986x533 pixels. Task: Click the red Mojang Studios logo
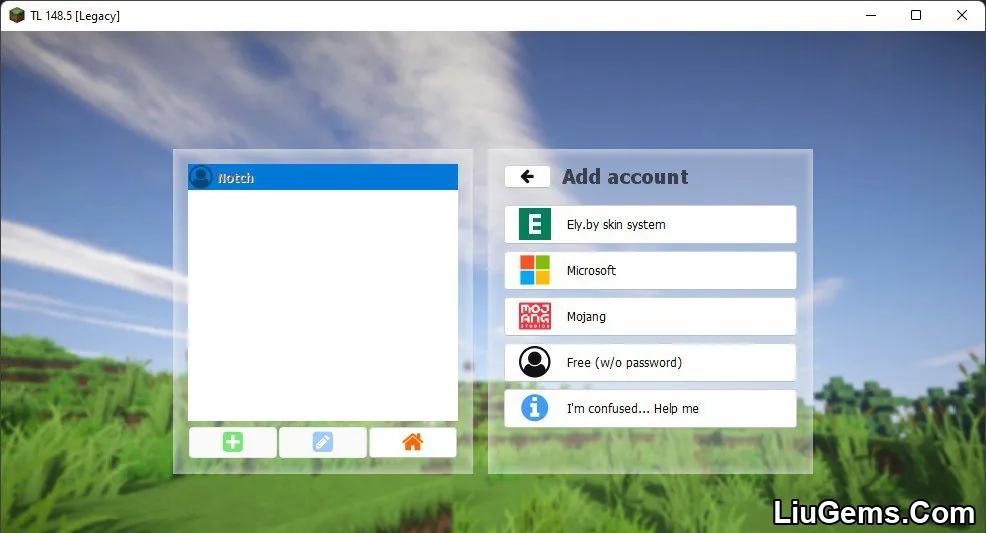[535, 316]
